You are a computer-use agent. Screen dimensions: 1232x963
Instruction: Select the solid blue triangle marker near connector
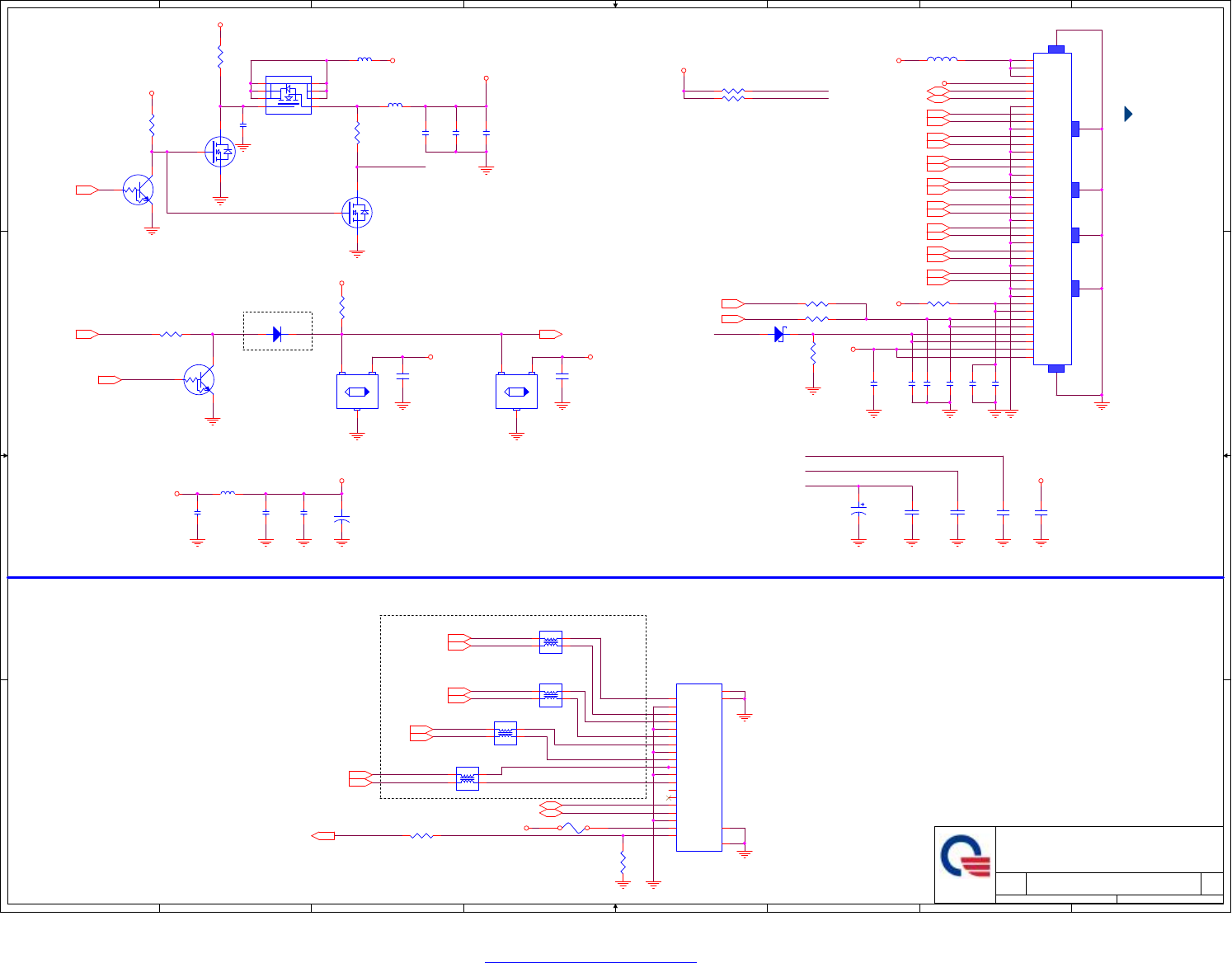pyautogui.click(x=1129, y=114)
